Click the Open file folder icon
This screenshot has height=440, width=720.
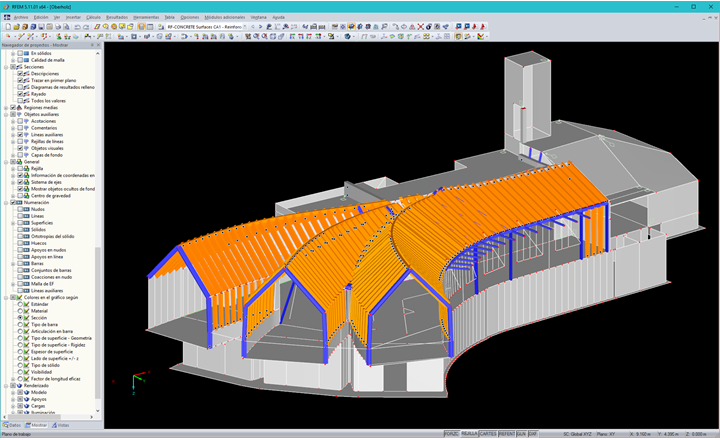[17, 27]
